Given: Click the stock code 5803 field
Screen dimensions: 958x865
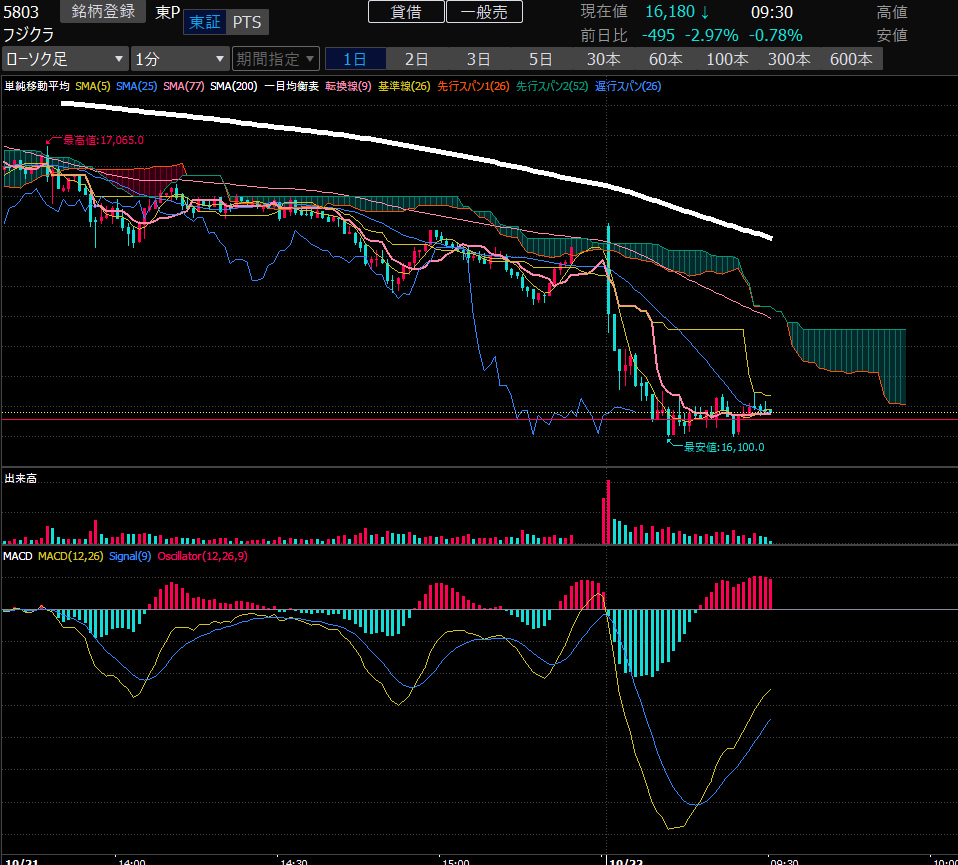Looking at the screenshot, I should [x=22, y=12].
